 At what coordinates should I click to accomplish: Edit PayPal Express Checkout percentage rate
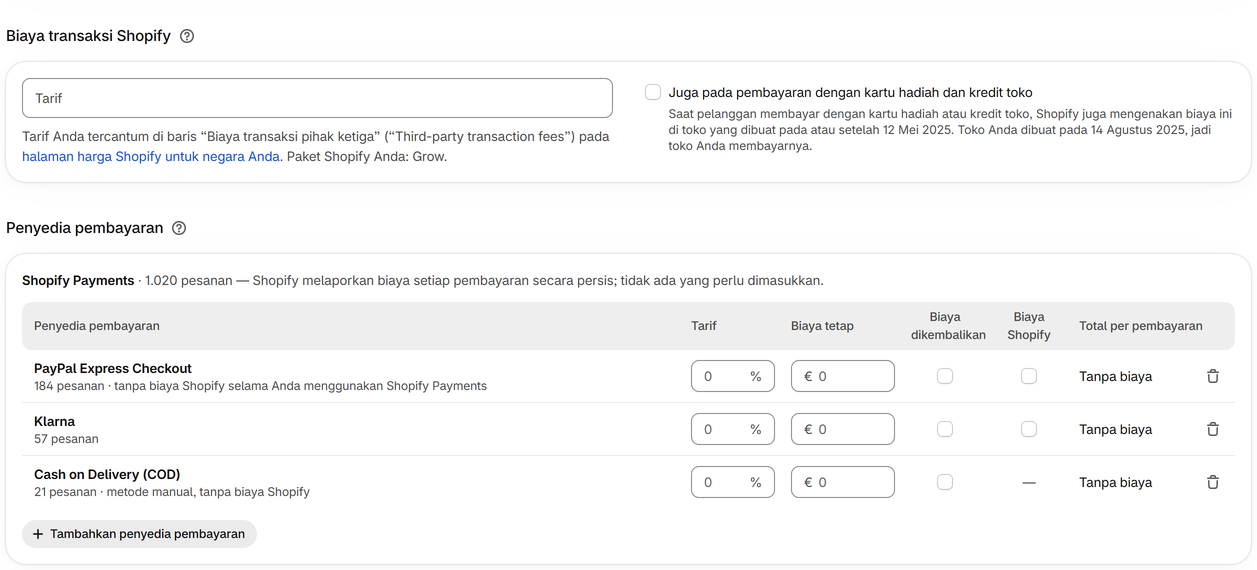[733, 376]
